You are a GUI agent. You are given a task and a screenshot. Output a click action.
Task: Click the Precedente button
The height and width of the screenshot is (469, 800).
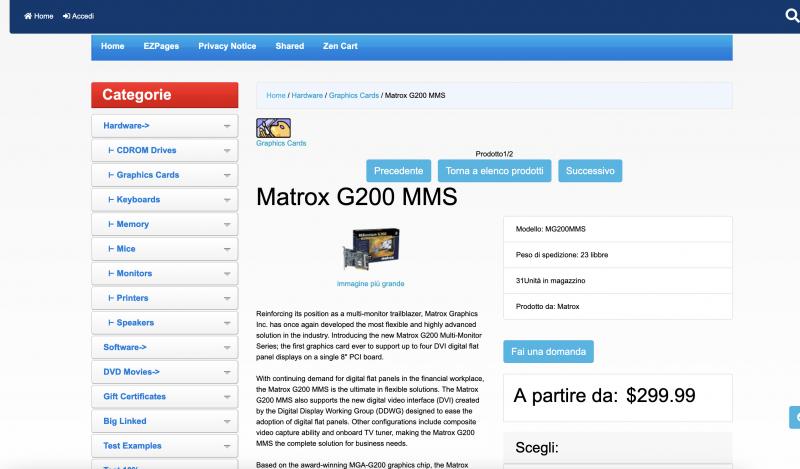(x=398, y=170)
